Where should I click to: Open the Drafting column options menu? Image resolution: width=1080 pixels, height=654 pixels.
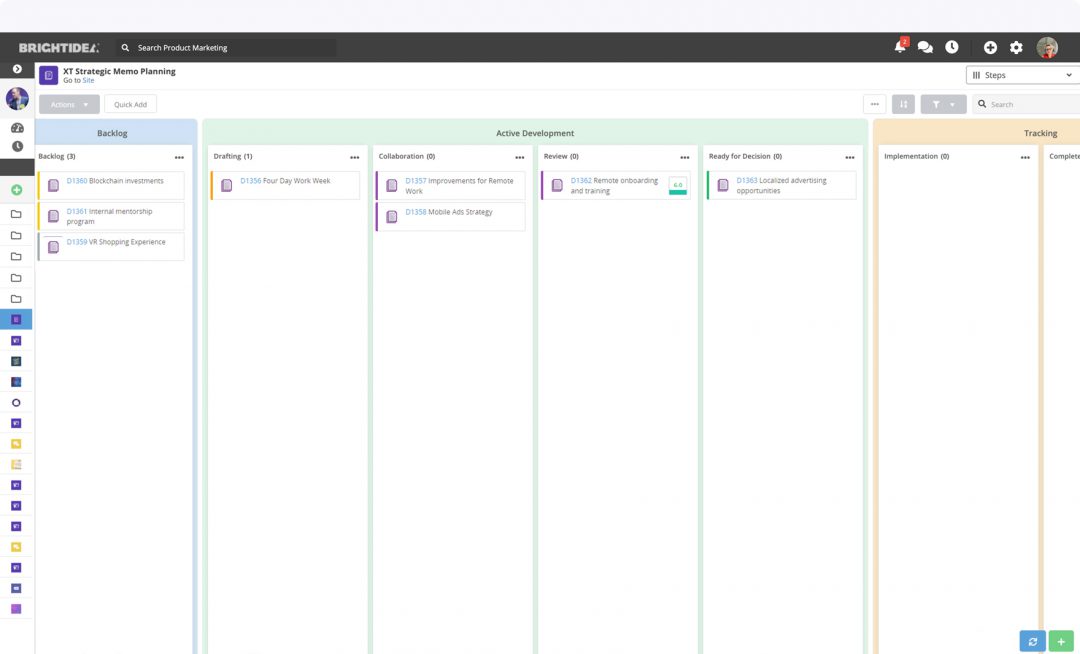(355, 157)
